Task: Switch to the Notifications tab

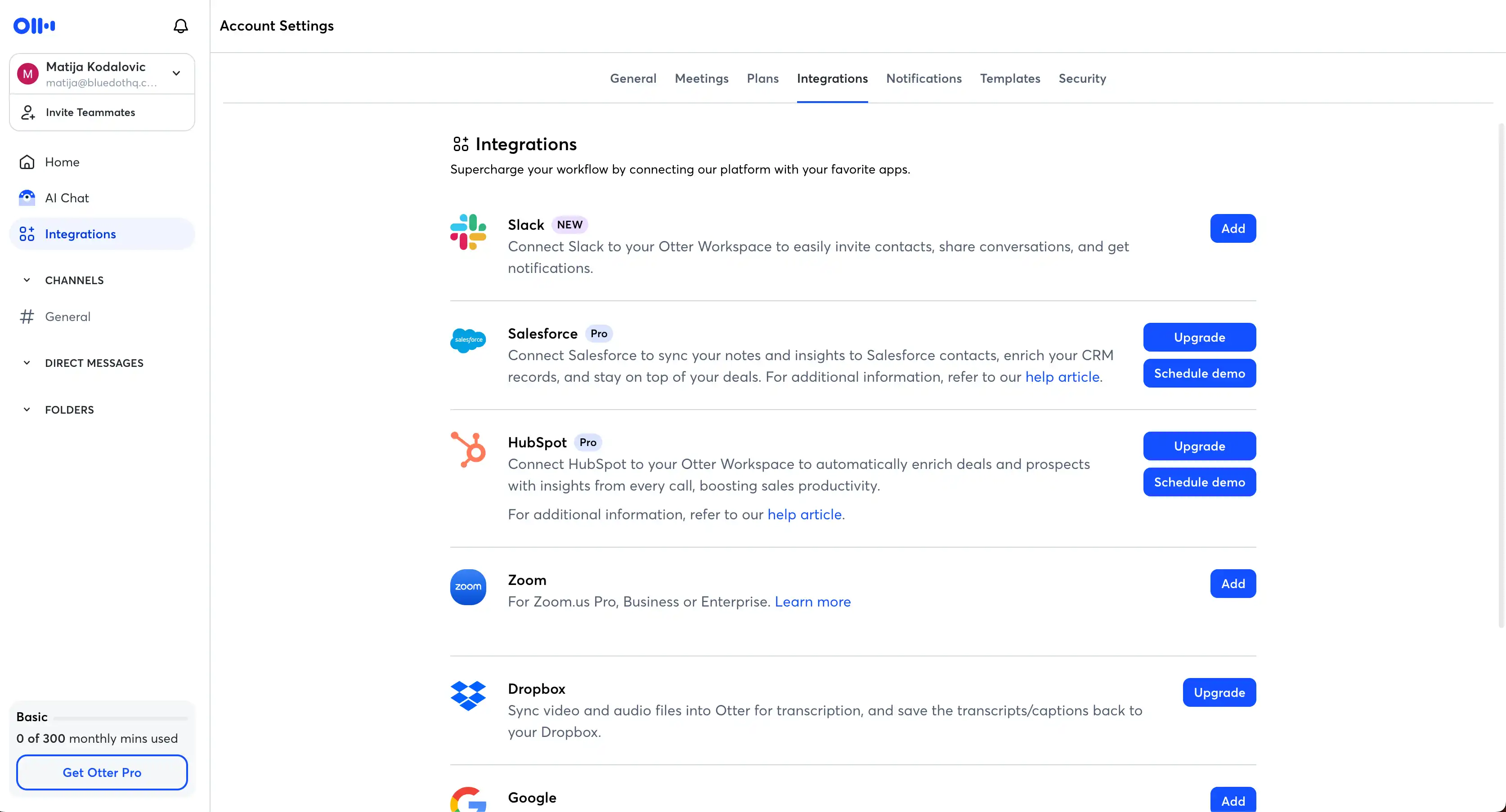Action: coord(924,78)
